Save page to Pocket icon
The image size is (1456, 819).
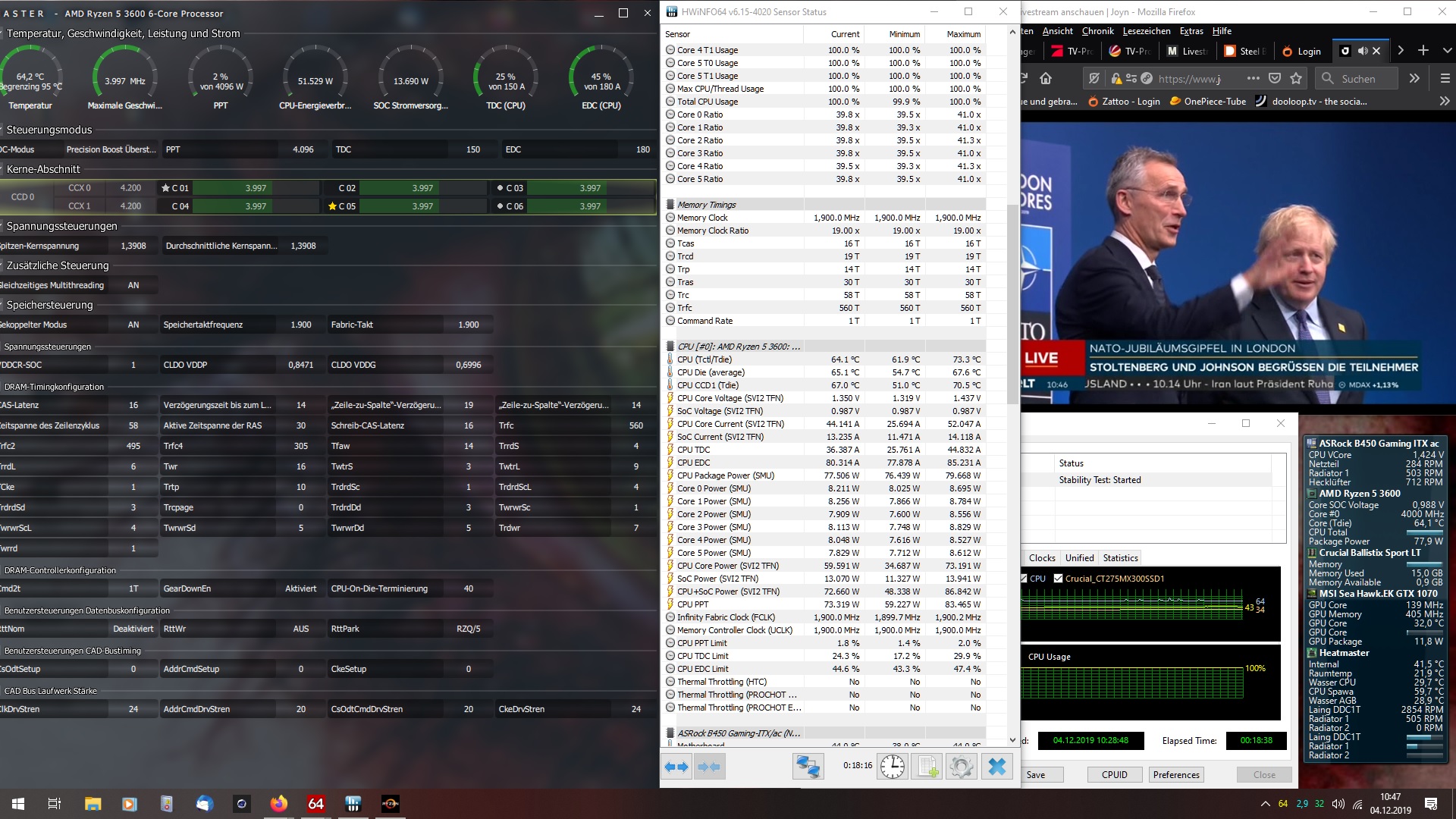point(1275,78)
